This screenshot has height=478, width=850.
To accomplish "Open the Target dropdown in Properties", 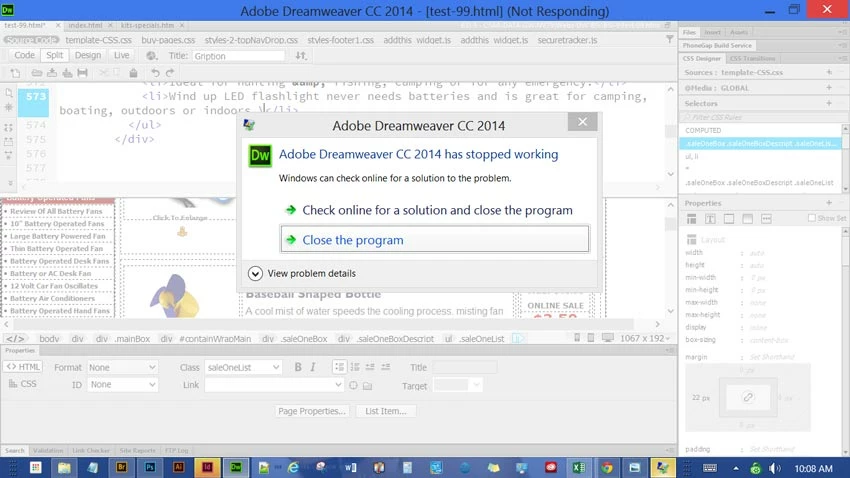I will pos(458,385).
